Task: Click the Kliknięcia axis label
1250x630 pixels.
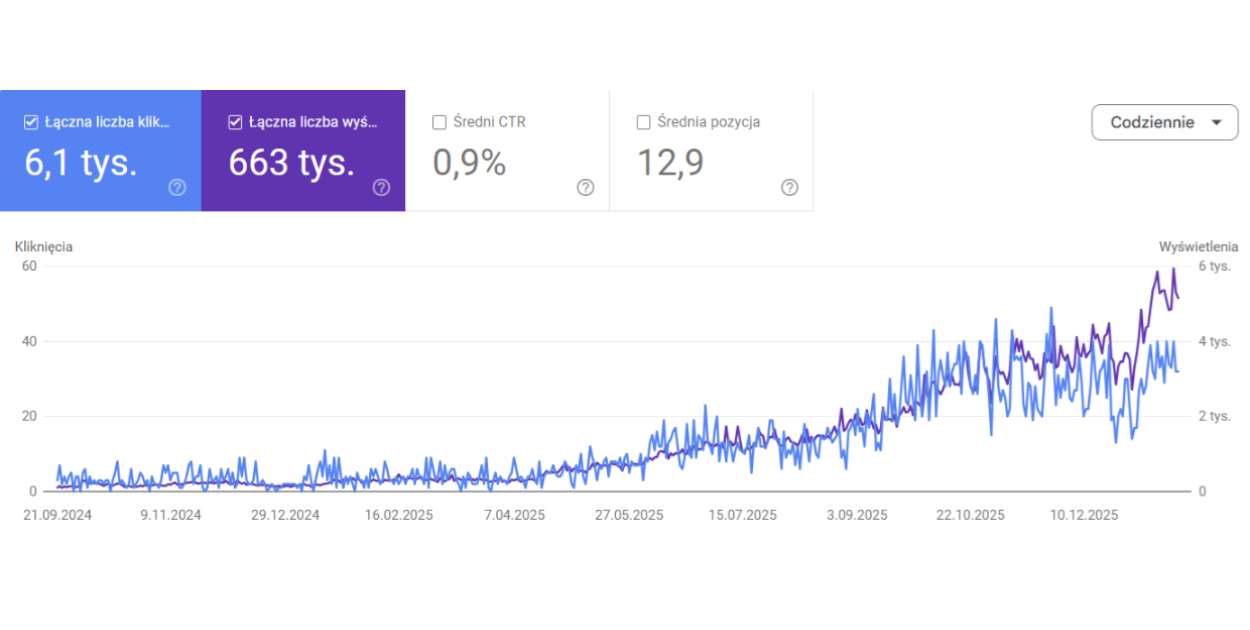Action: [44, 246]
